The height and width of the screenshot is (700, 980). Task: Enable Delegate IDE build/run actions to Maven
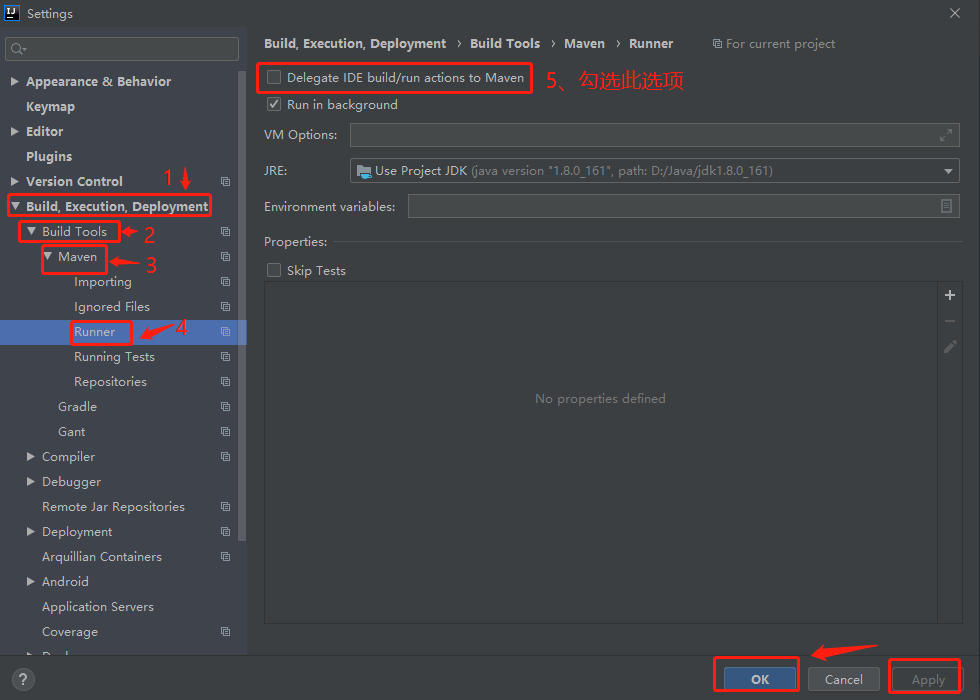click(x=274, y=78)
